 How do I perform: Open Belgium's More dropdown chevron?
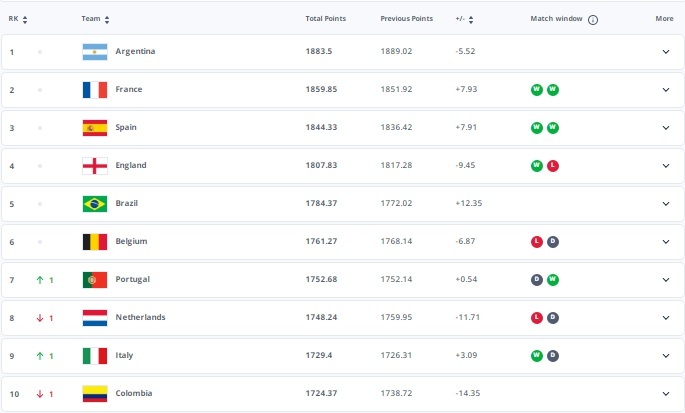666,242
